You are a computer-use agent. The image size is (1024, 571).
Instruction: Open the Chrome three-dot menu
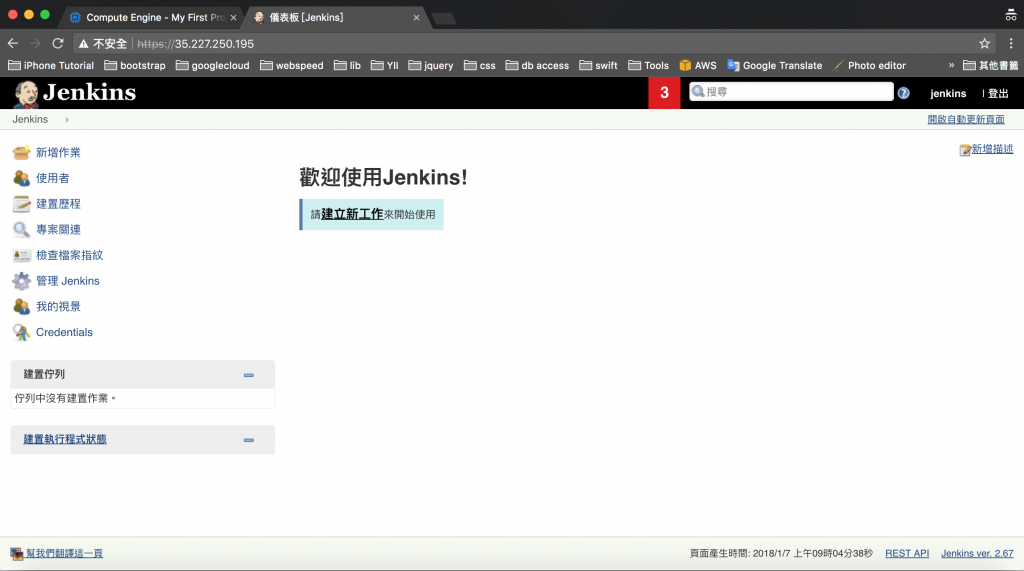[1011, 44]
